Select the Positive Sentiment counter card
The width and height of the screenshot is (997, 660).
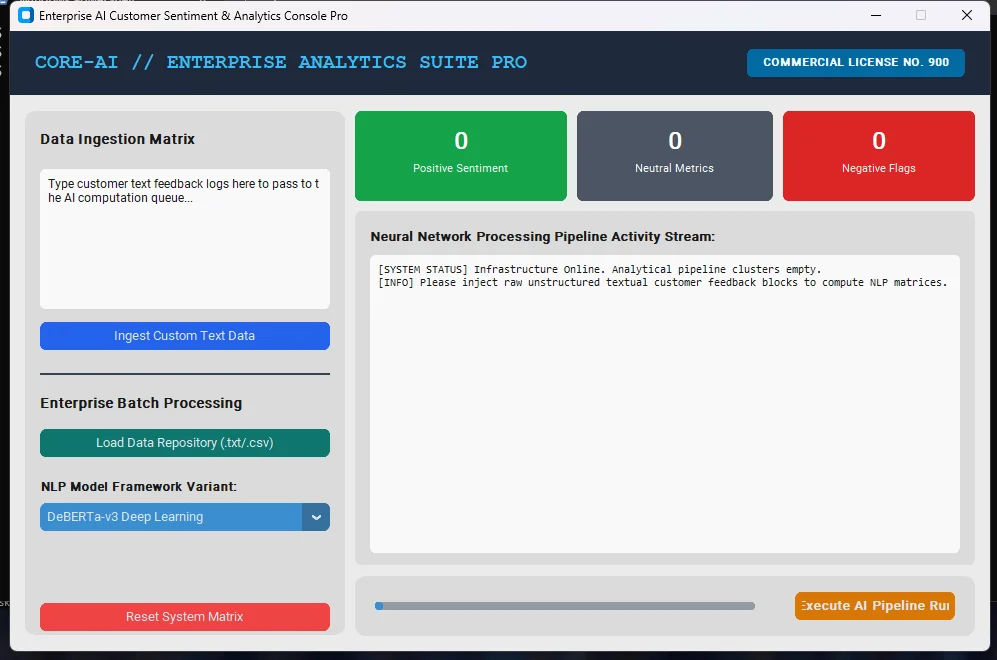pos(460,156)
